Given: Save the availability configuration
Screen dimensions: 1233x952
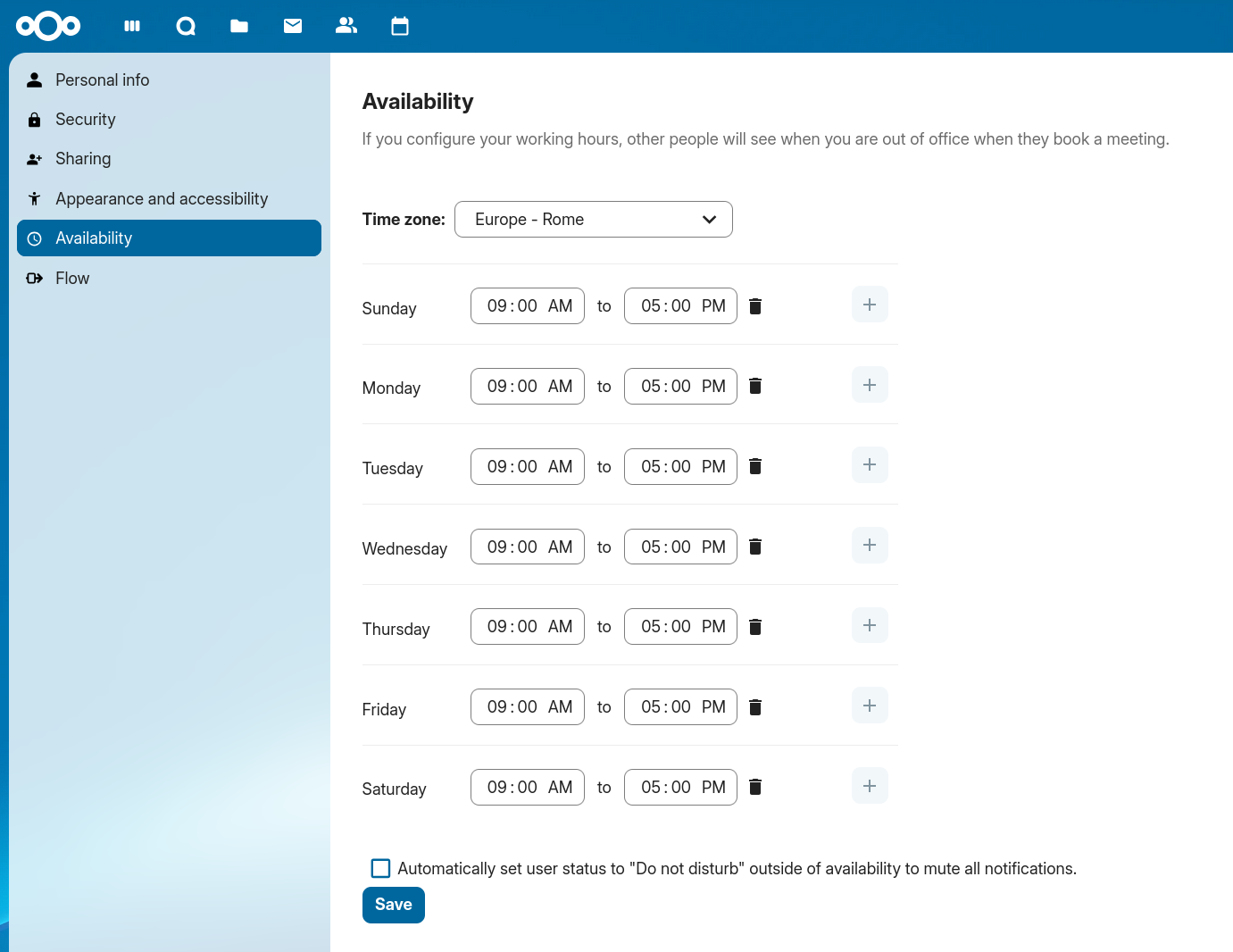Looking at the screenshot, I should pyautogui.click(x=393, y=905).
